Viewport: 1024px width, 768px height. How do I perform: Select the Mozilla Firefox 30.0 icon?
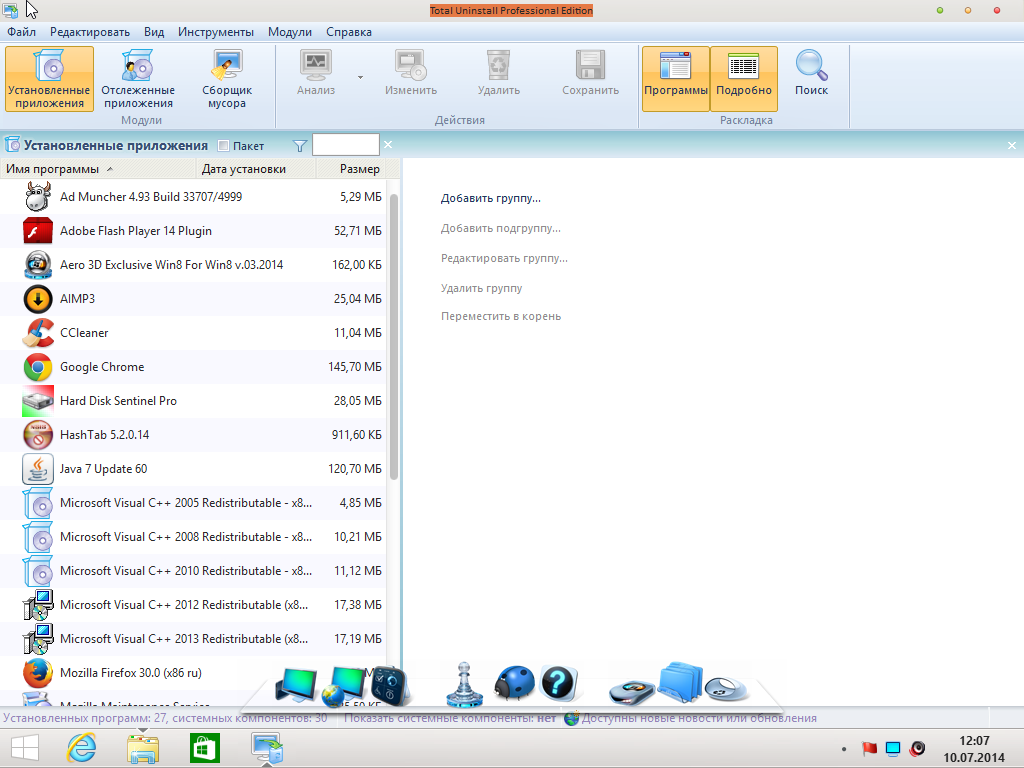[x=38, y=673]
